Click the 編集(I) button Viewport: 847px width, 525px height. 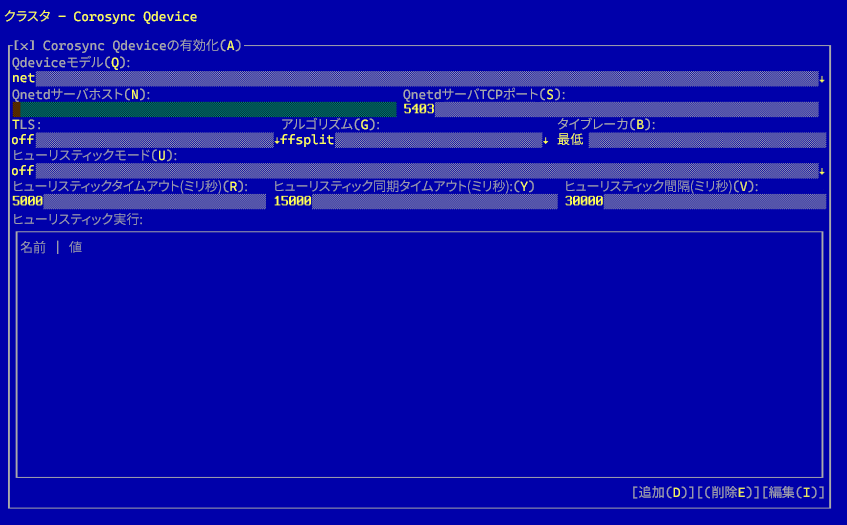pos(793,493)
